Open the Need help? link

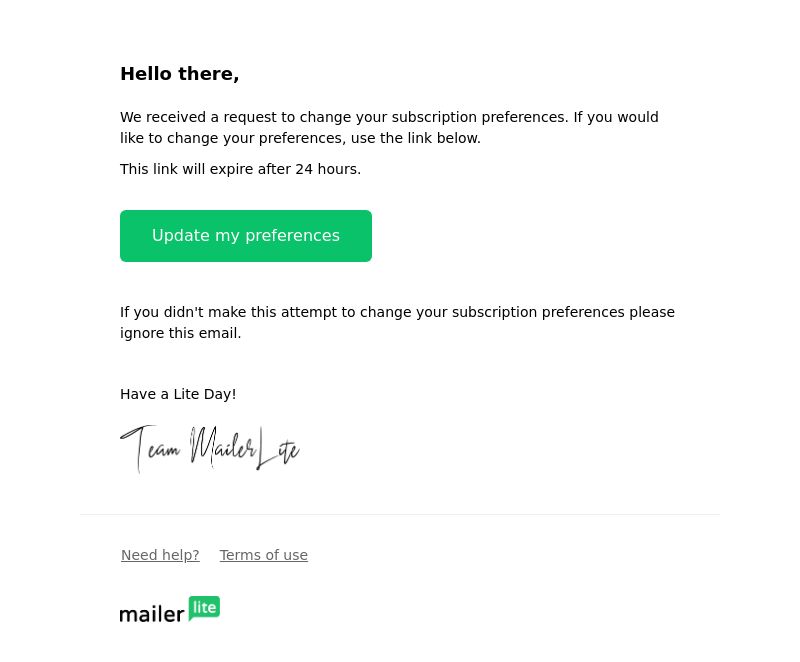click(x=160, y=555)
